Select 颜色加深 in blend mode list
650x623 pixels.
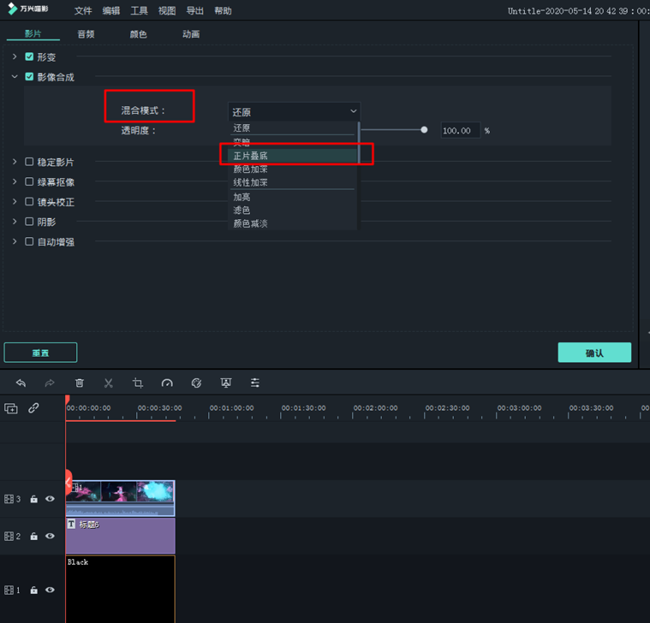tap(293, 169)
